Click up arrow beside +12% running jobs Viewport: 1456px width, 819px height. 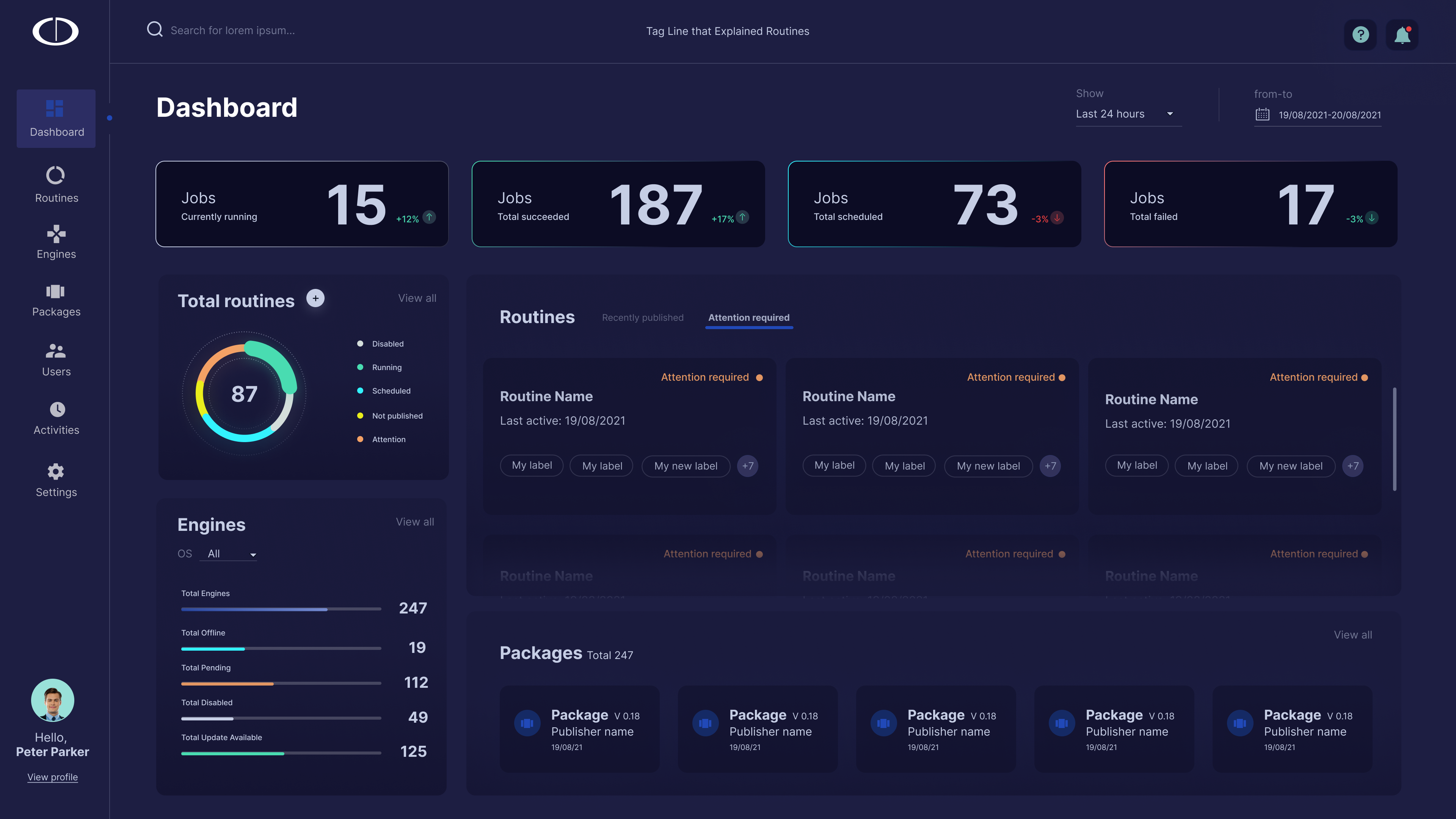click(x=430, y=217)
